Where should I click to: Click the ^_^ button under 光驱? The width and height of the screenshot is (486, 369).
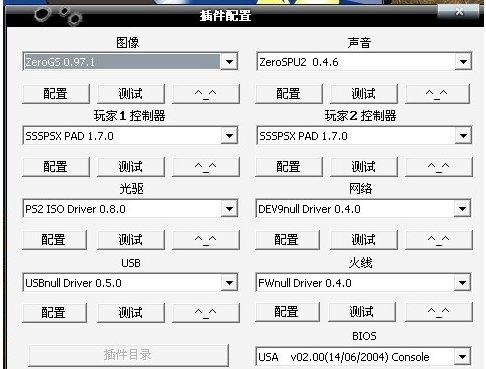[206, 240]
